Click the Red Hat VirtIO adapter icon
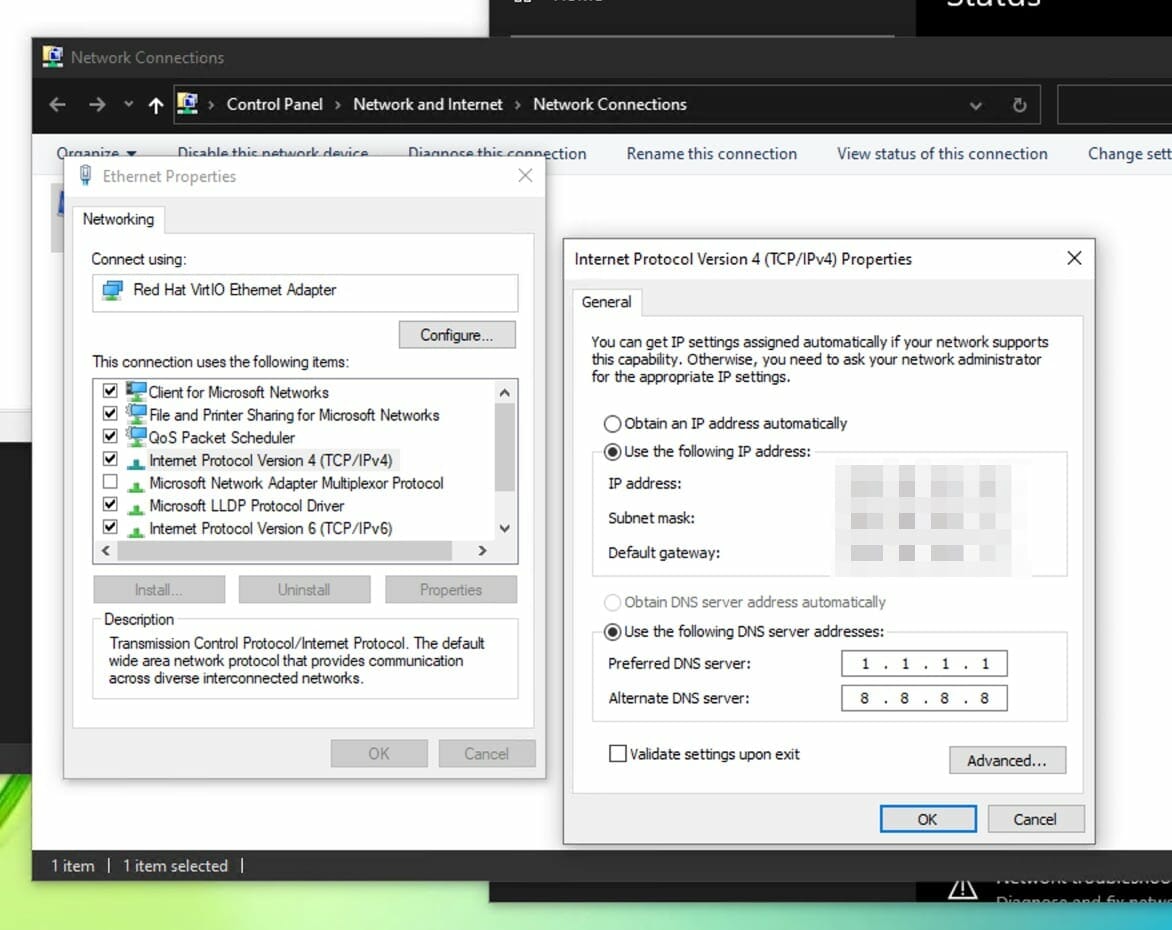1172x930 pixels. point(113,290)
